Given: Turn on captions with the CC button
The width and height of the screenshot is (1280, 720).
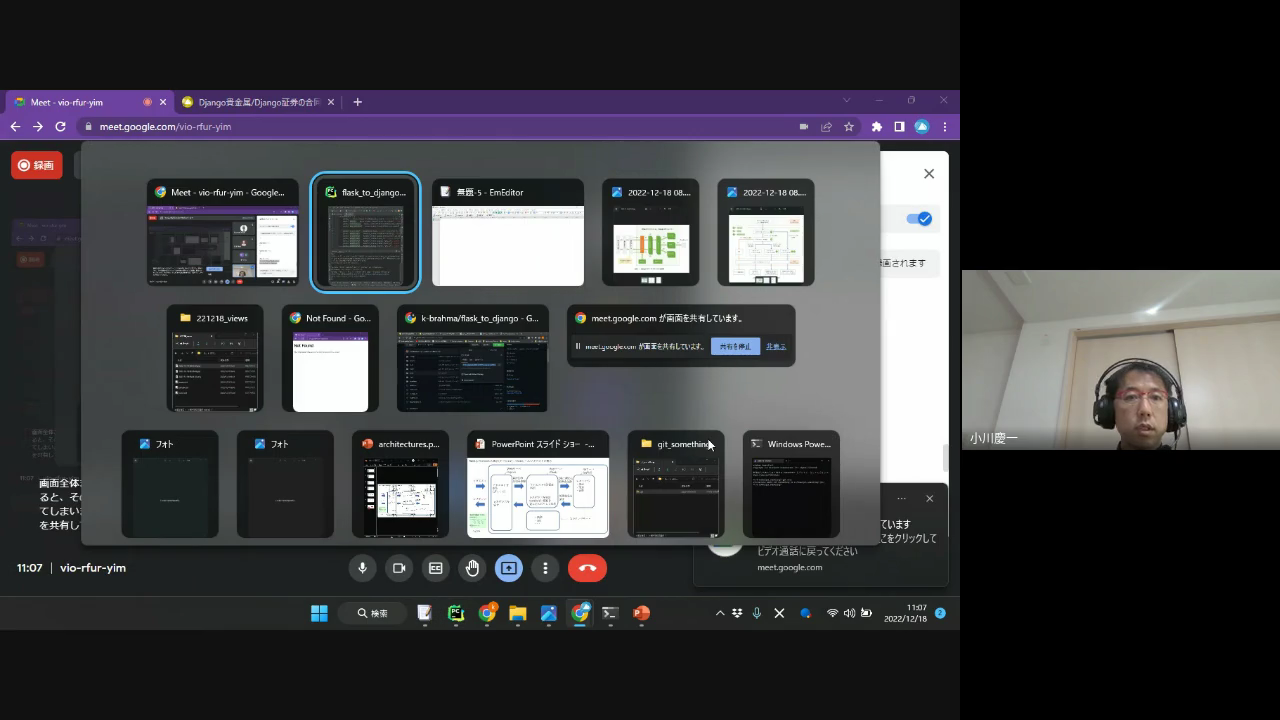Looking at the screenshot, I should pos(436,568).
